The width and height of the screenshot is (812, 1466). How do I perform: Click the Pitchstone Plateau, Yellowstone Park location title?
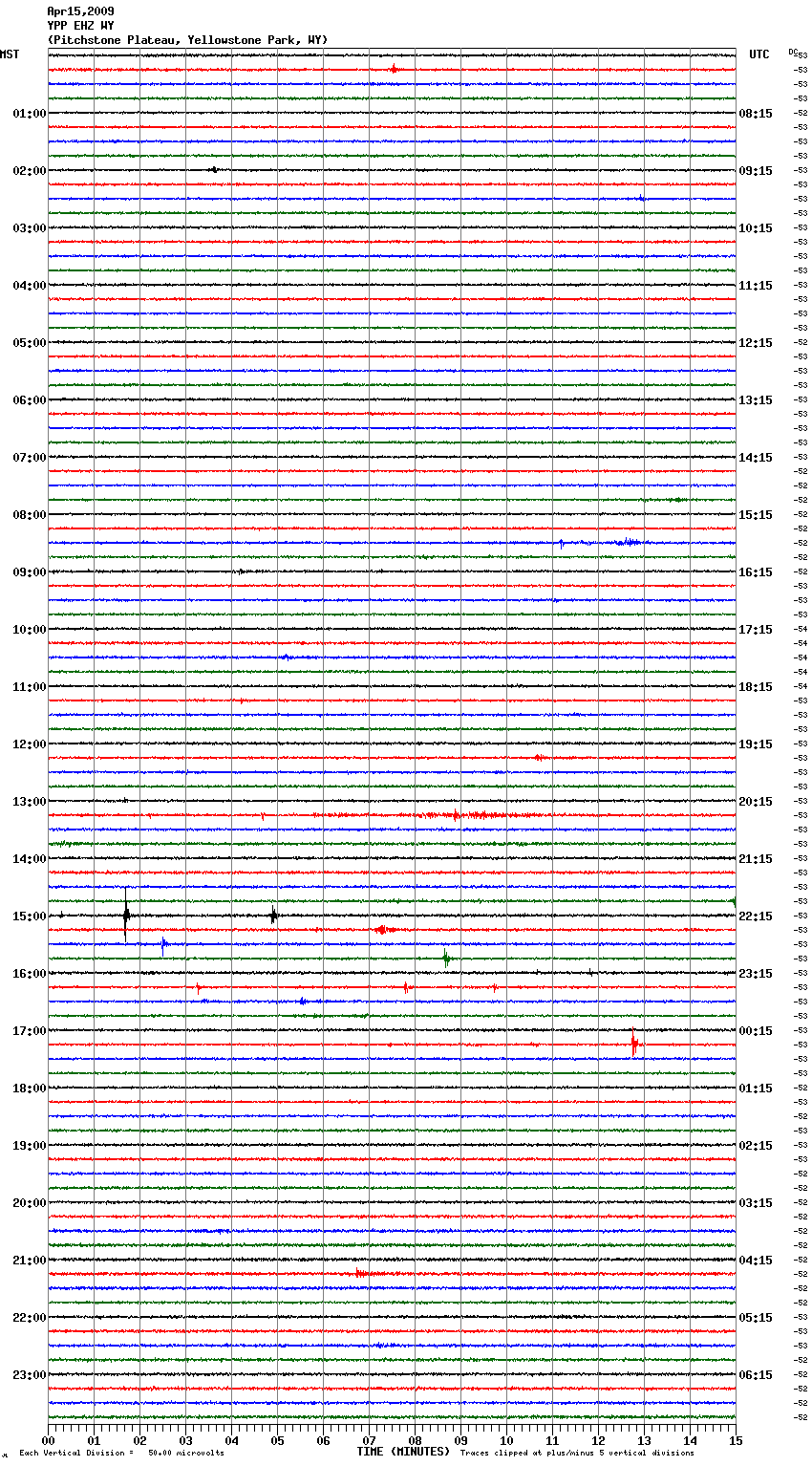point(187,40)
